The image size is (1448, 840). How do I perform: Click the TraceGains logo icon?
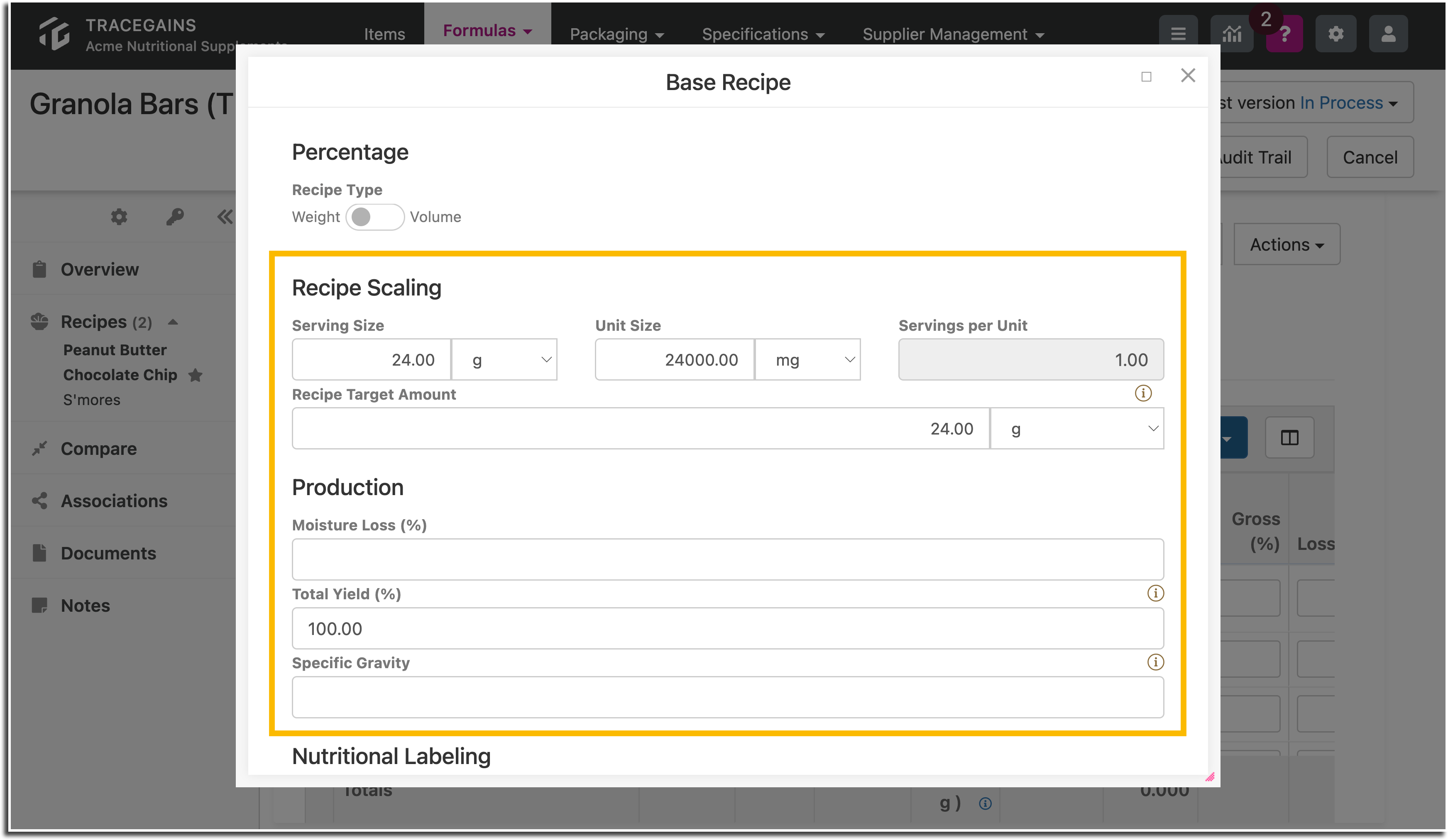coord(54,33)
